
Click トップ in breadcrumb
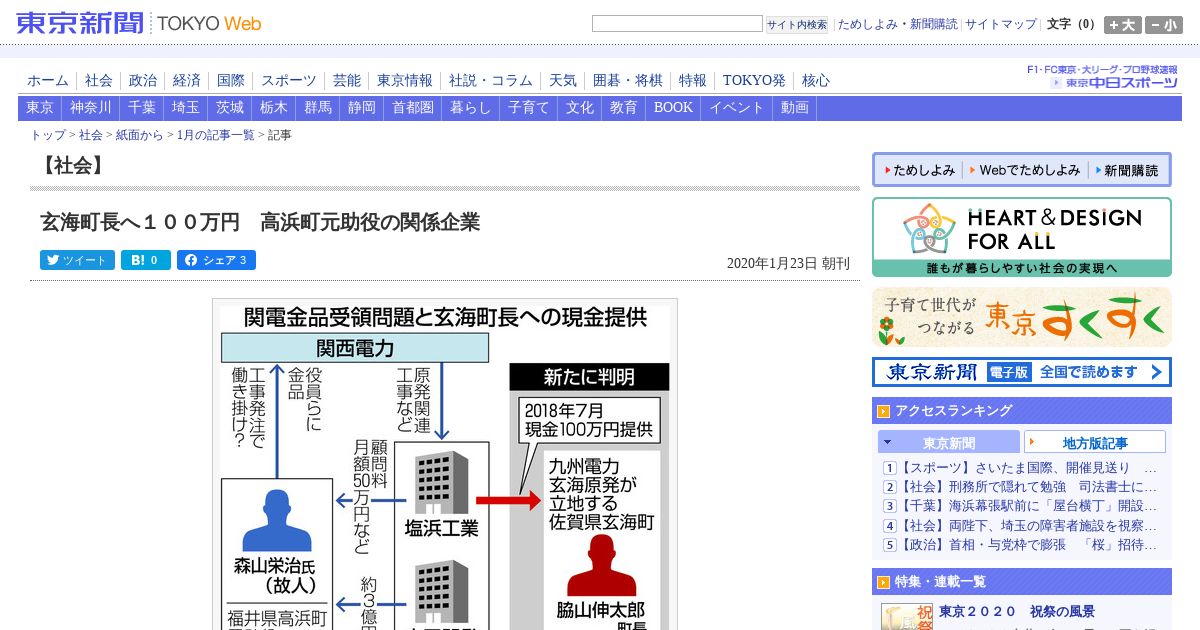[48, 135]
